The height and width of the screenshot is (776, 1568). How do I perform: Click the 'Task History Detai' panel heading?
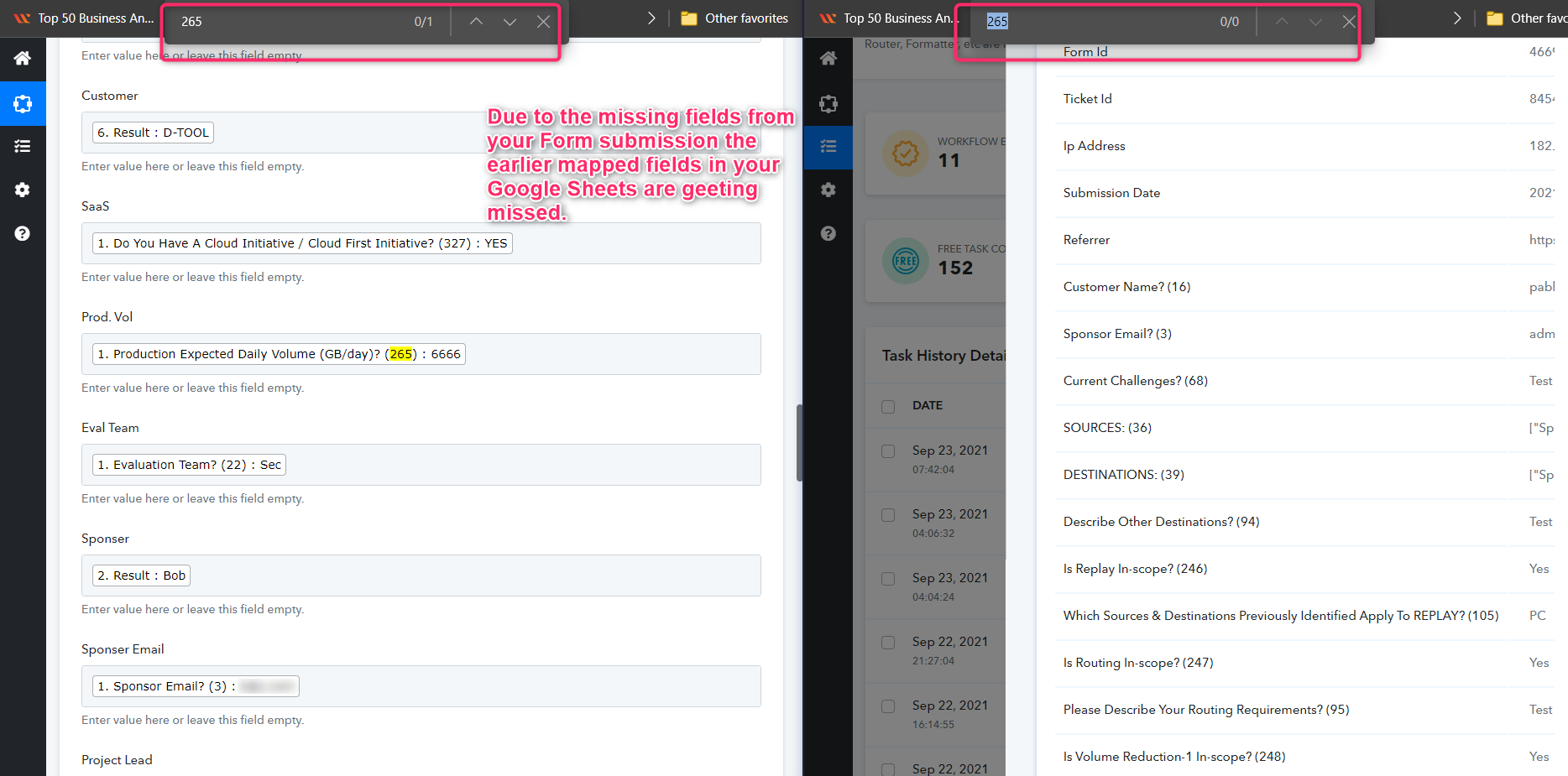point(943,356)
